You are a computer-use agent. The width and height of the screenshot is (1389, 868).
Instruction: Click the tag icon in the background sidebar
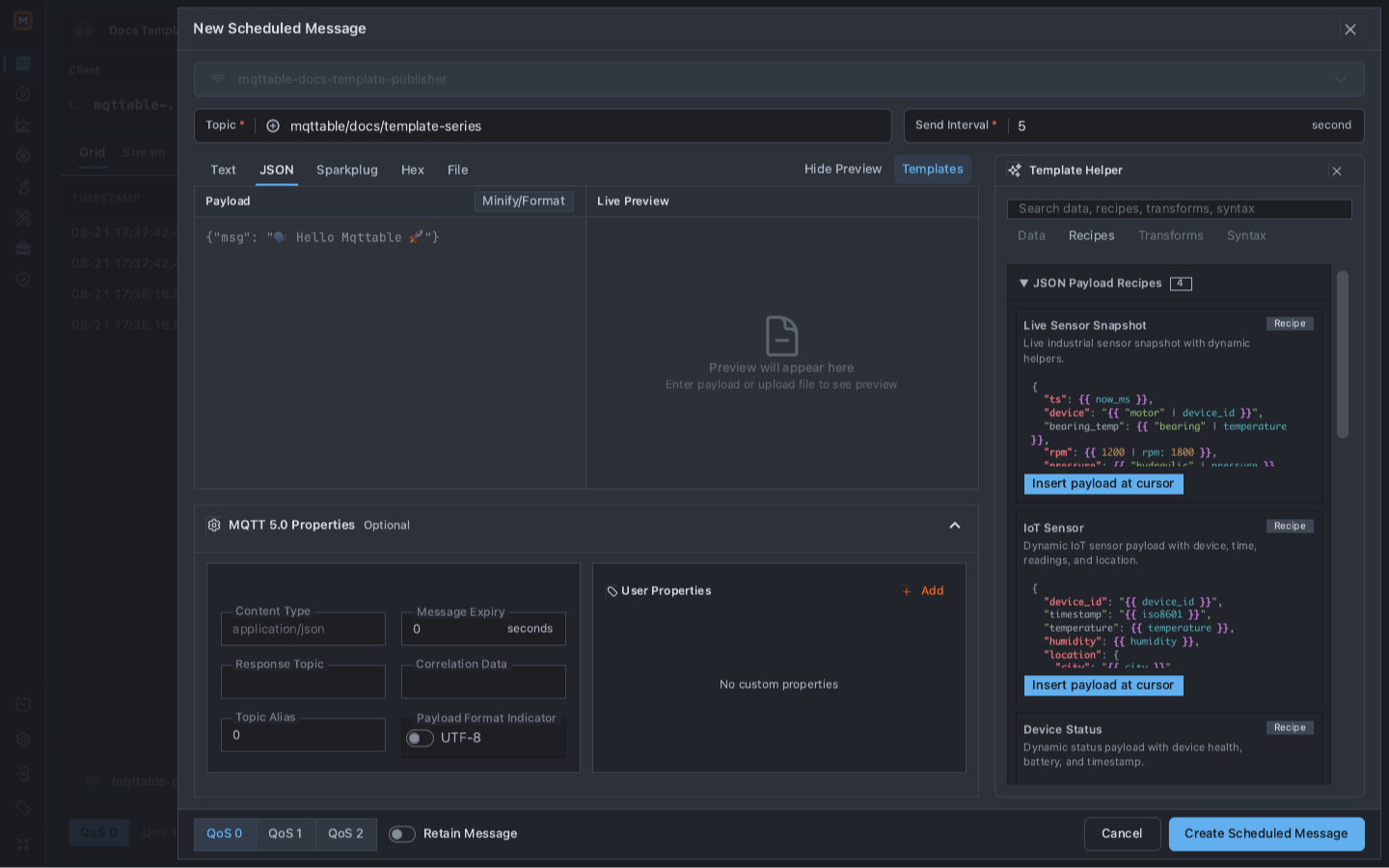coord(23,808)
